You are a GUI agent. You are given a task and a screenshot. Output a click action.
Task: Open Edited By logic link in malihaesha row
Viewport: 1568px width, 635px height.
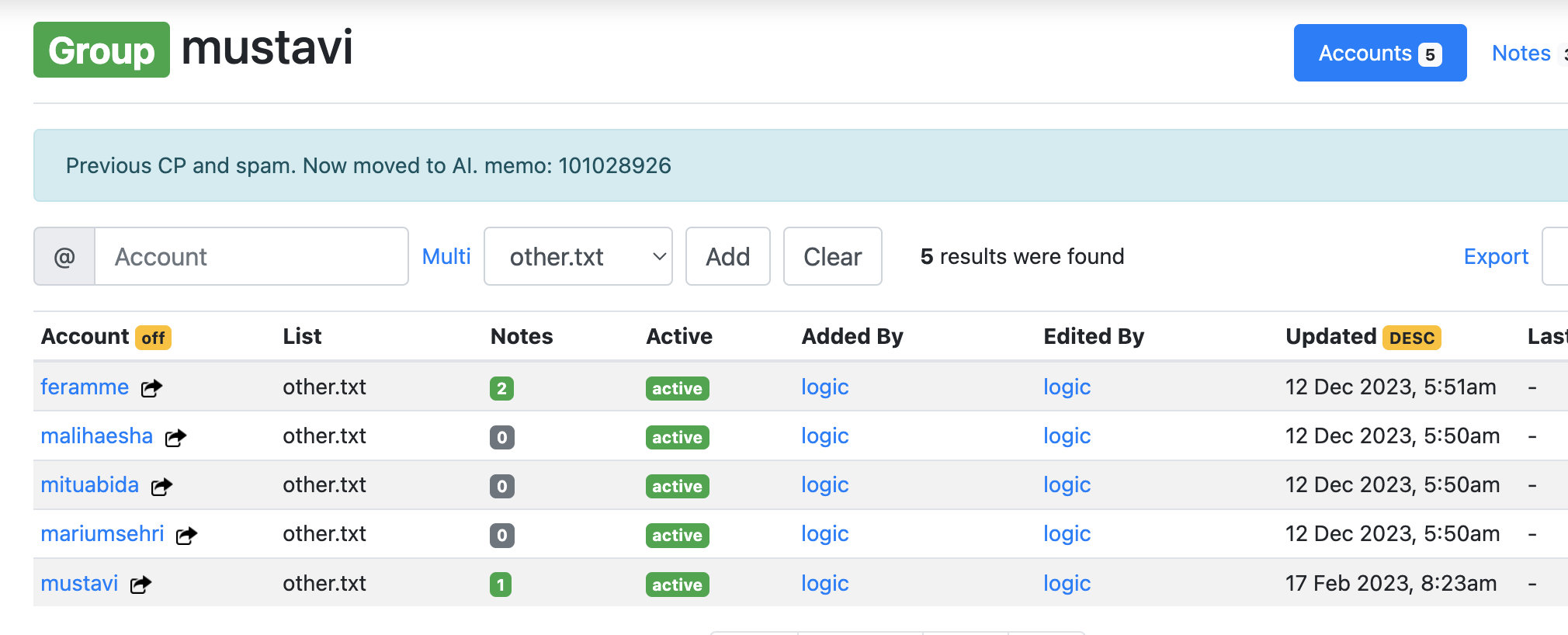coord(1067,435)
